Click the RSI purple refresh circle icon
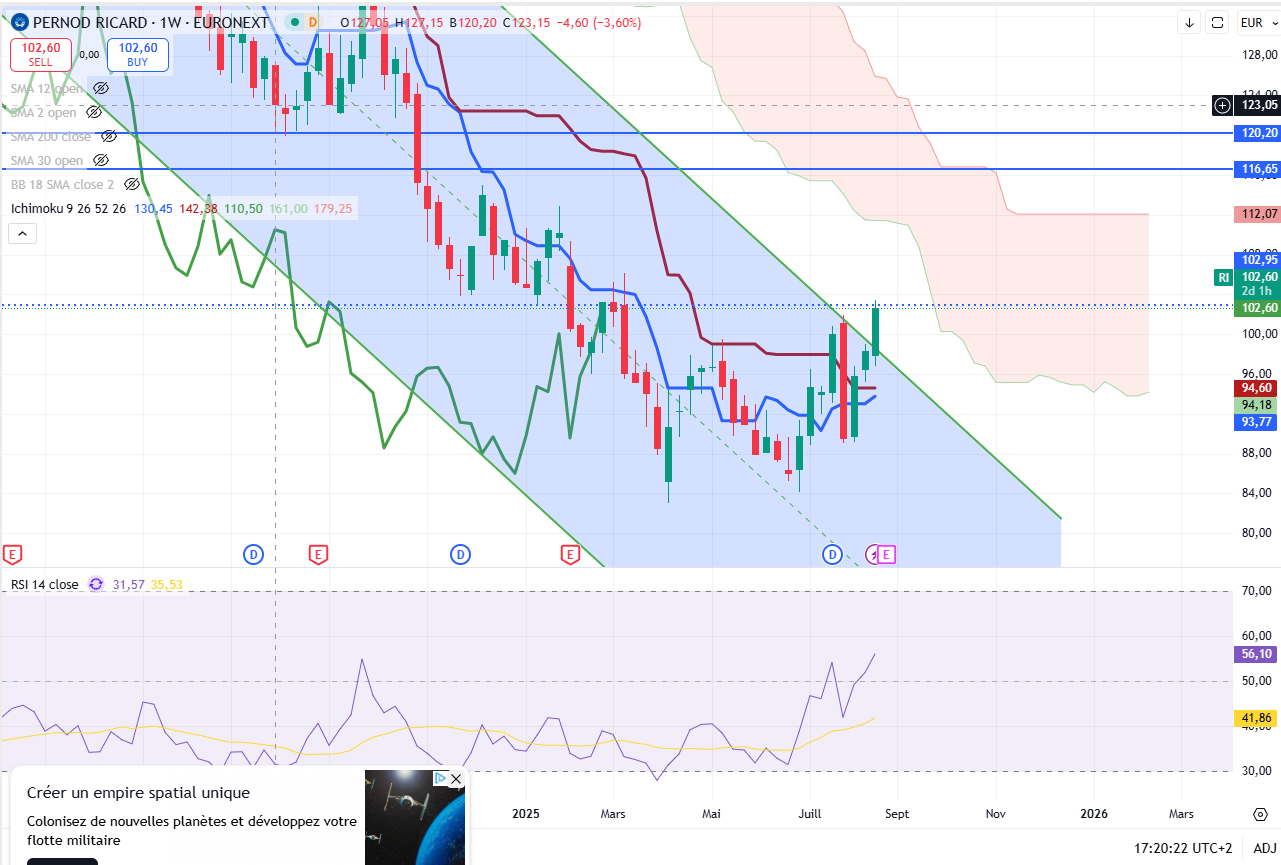This screenshot has width=1281, height=865. point(96,584)
